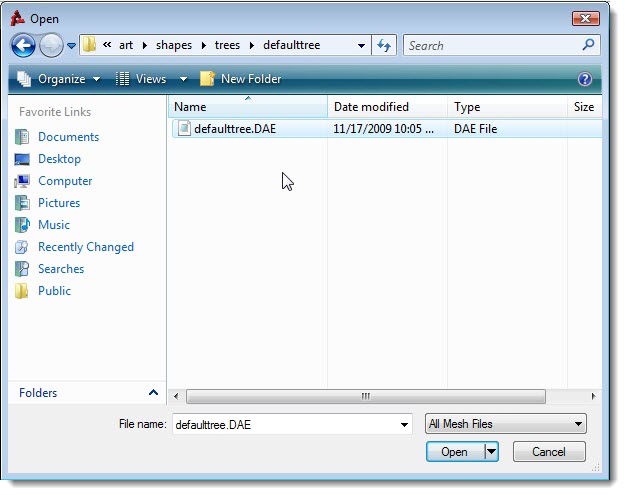Image resolution: width=625 pixels, height=495 pixels.
Task: Open Documents favorite link
Action: (x=69, y=137)
